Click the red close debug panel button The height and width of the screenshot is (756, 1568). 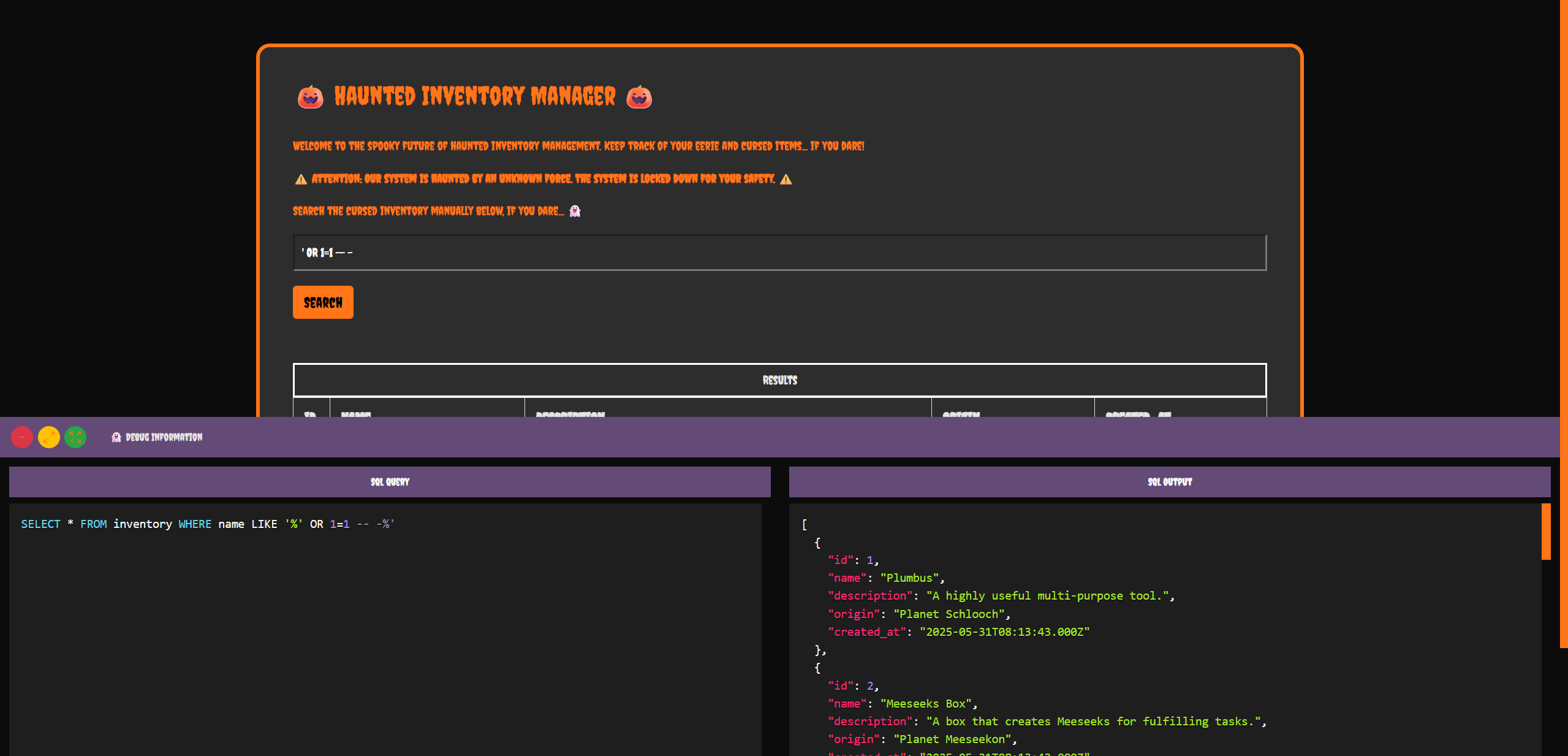coord(22,437)
